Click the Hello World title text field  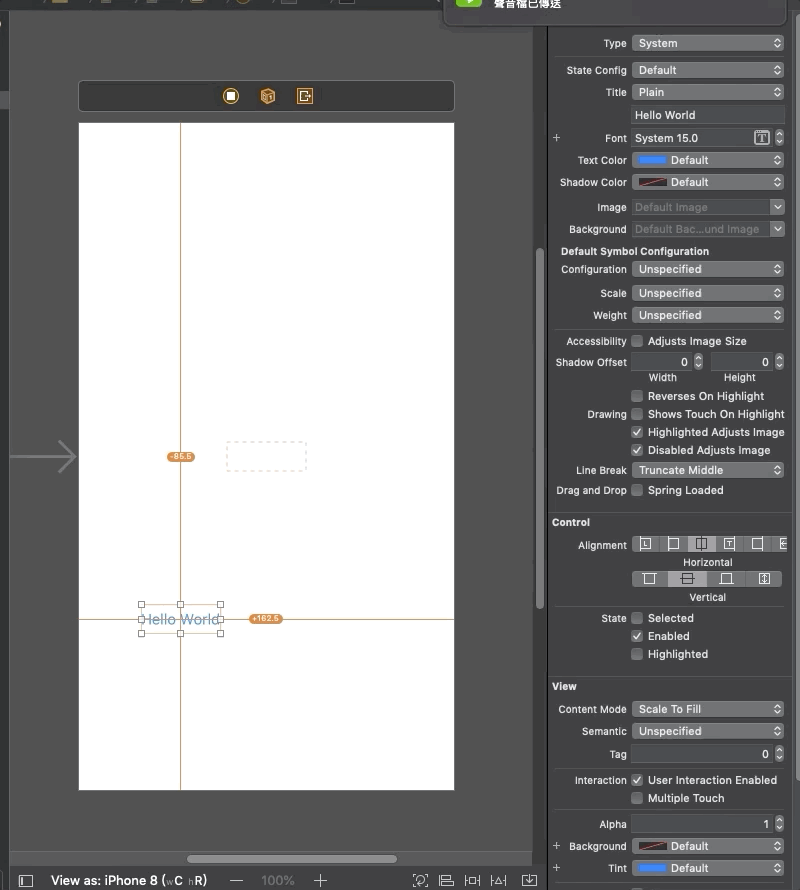pyautogui.click(x=708, y=115)
